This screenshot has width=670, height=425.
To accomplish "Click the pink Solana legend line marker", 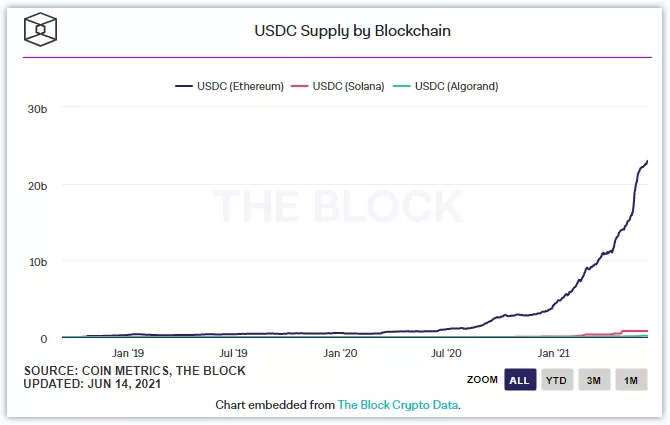I will tap(299, 86).
